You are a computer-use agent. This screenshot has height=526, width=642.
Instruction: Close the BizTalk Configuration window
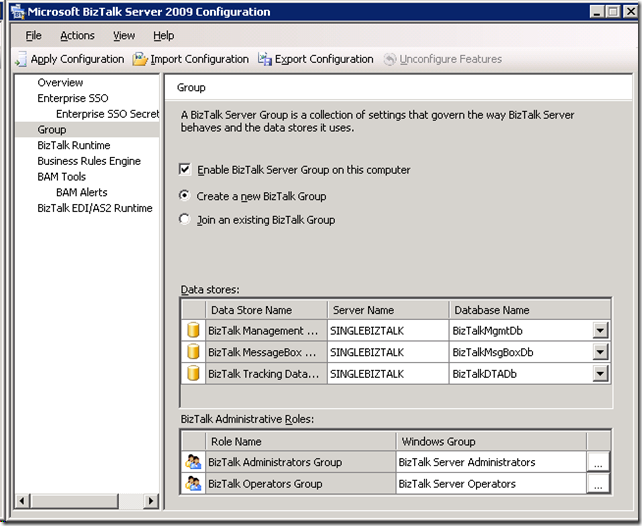tap(630, 12)
